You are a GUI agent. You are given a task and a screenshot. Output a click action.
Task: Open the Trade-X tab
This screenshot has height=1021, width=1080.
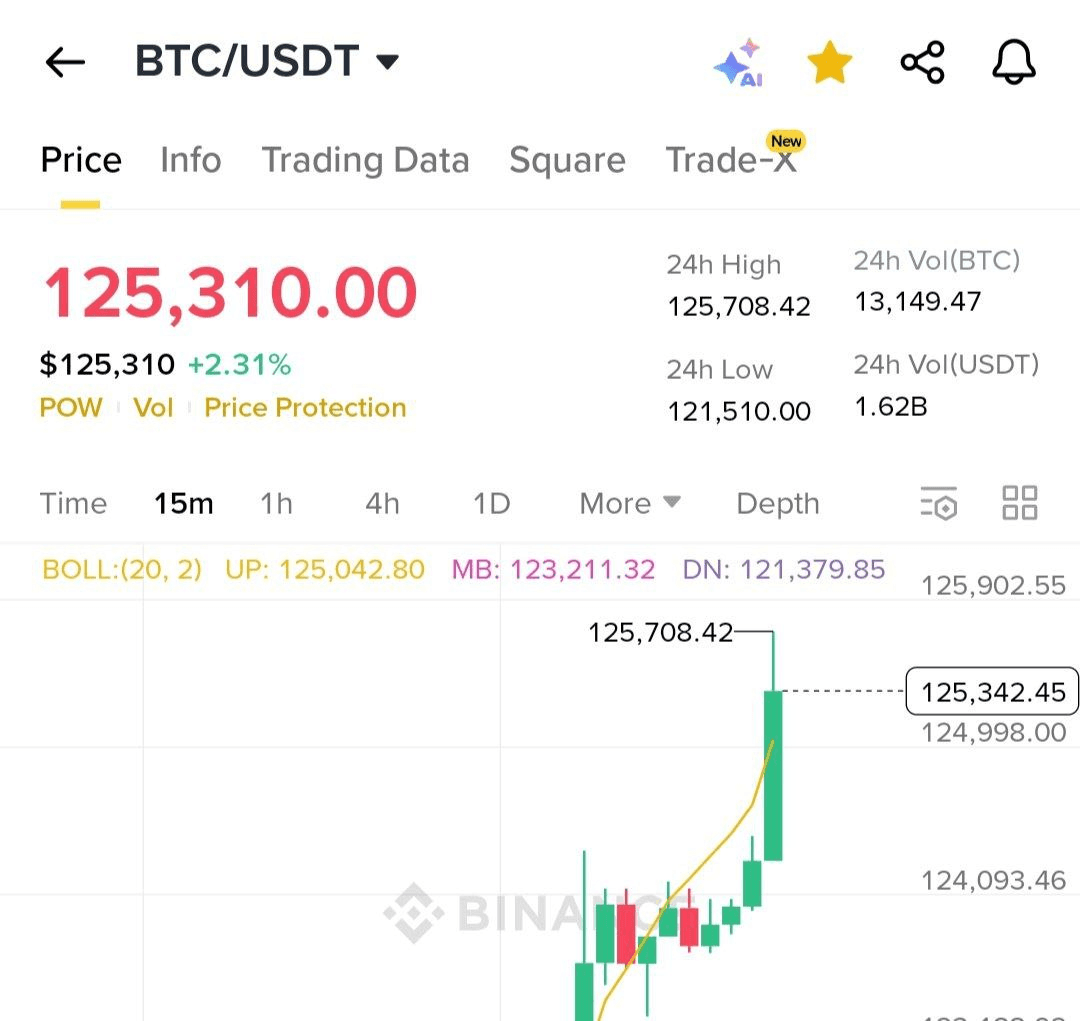731,160
